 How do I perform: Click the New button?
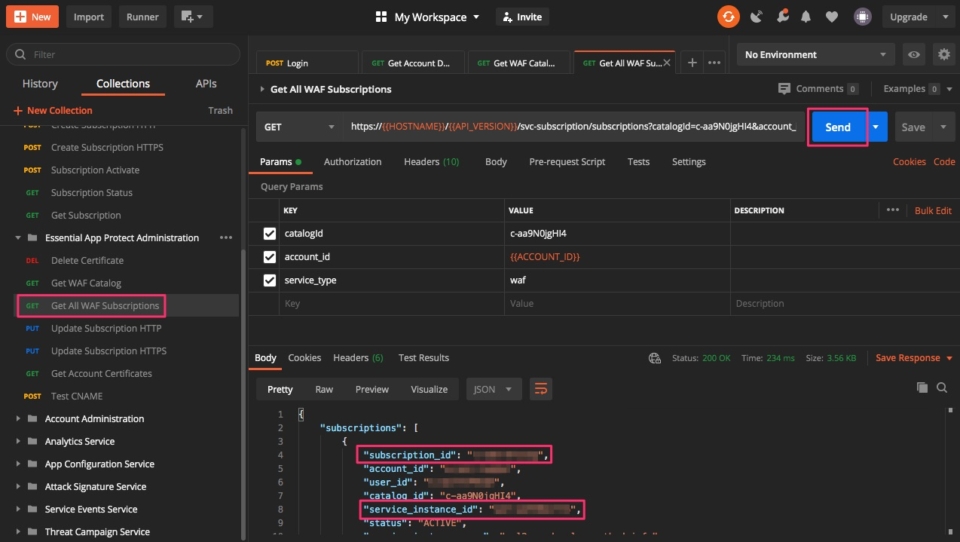coord(32,17)
